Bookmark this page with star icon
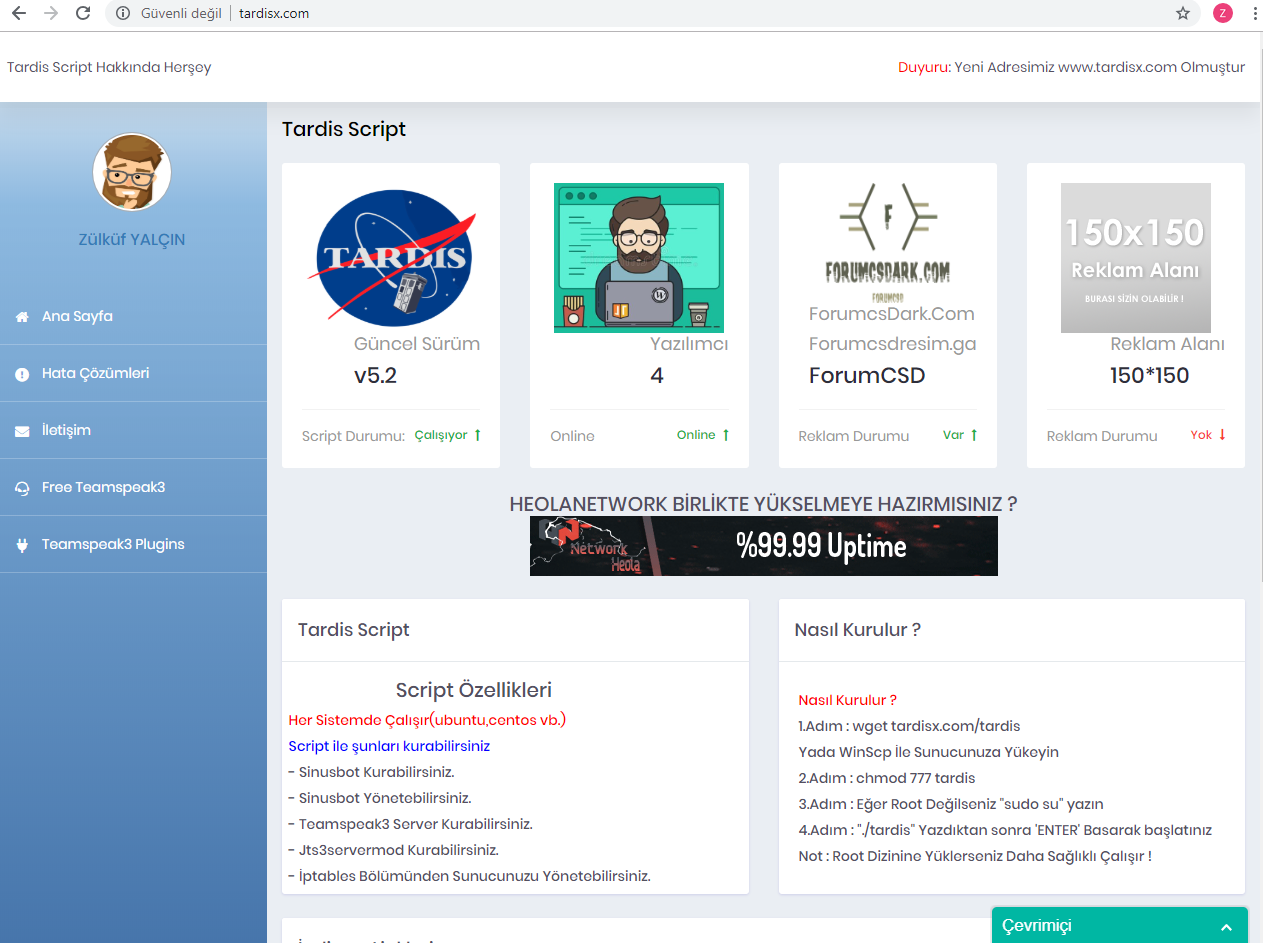The image size is (1263, 943). point(1183,13)
